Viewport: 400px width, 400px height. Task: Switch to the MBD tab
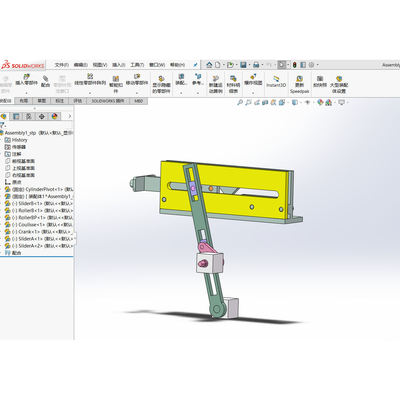point(138,101)
